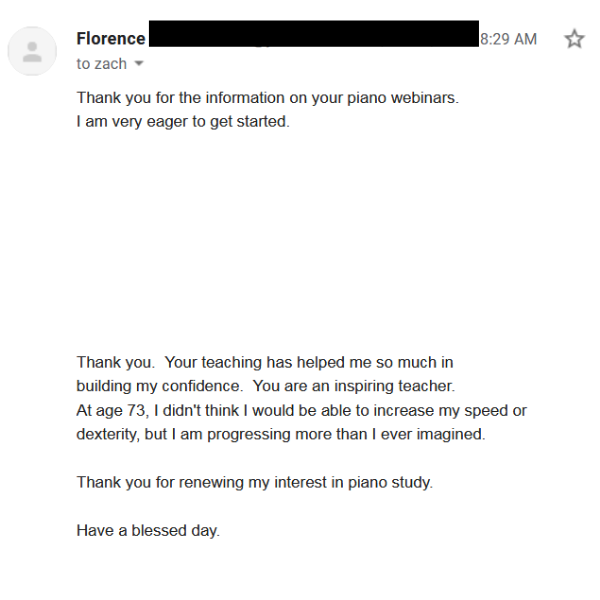Click the 'Have a blessed day.' closing line
This screenshot has width=600, height=600.
pos(148,530)
